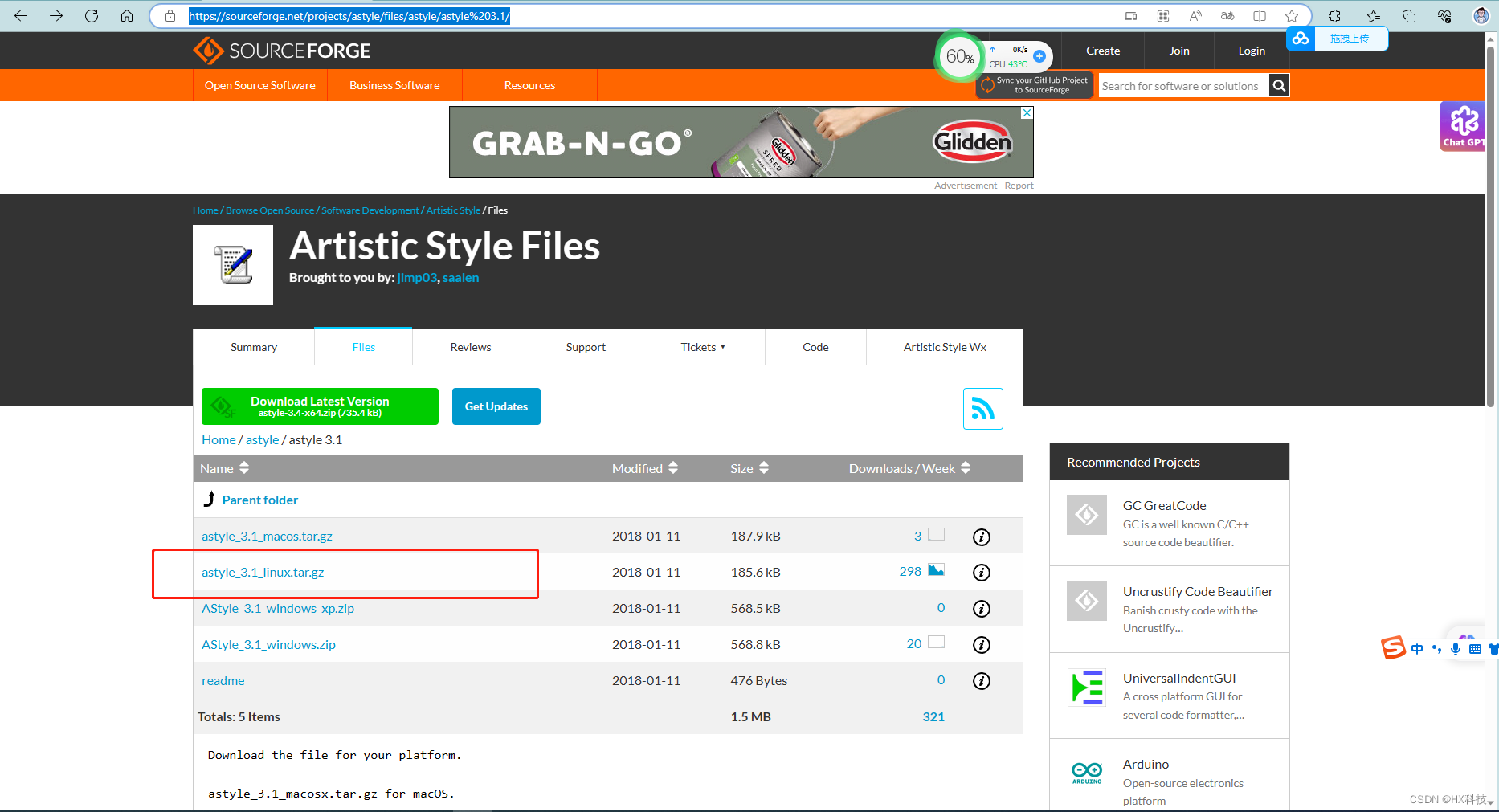Viewport: 1499px width, 812px height.
Task: View info for readme file
Action: click(982, 681)
